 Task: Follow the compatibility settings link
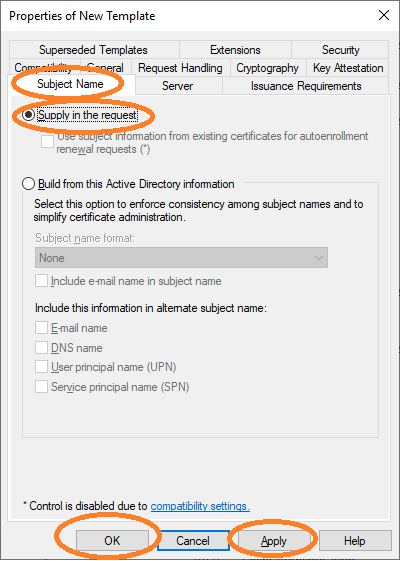(200, 506)
